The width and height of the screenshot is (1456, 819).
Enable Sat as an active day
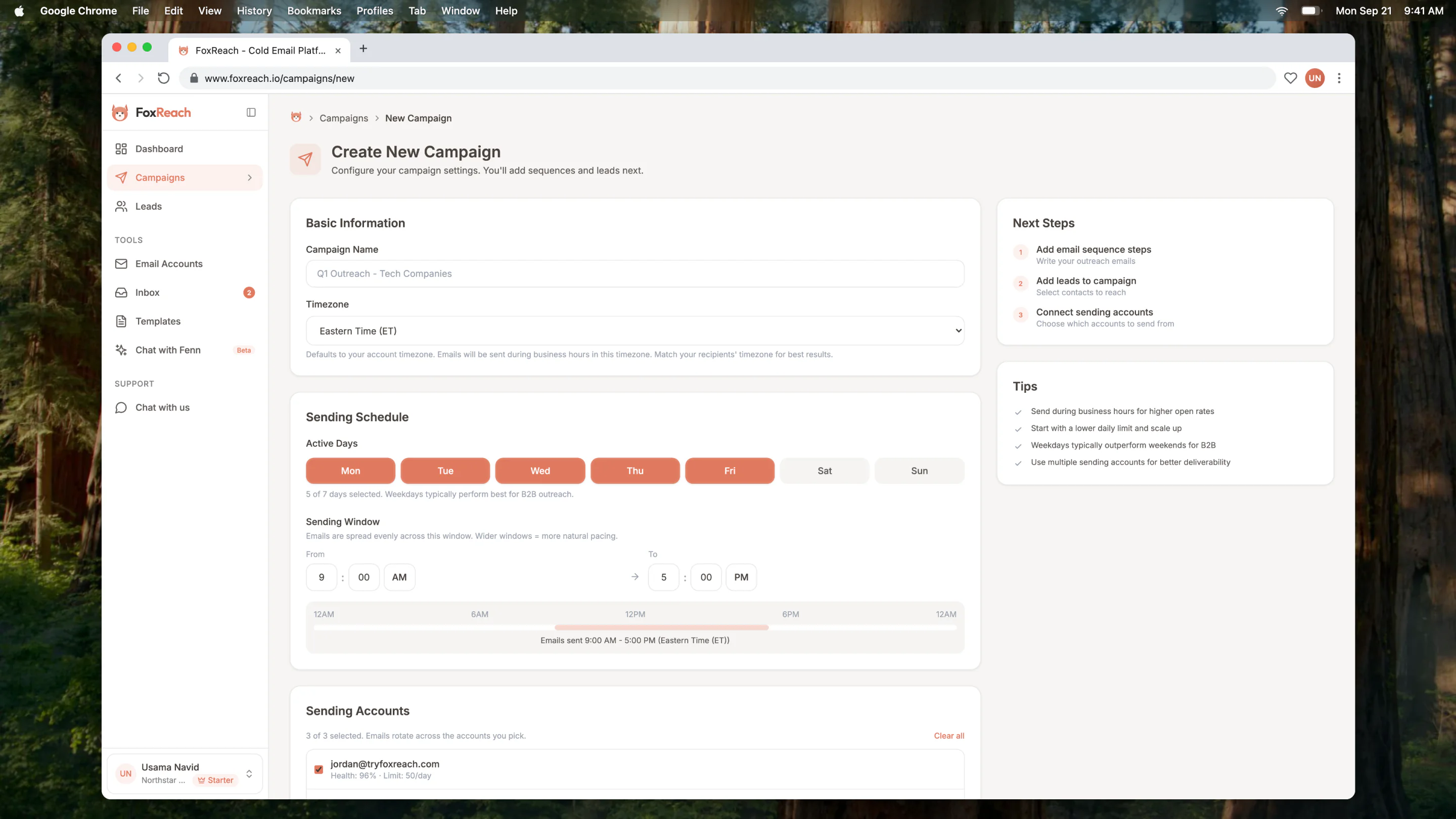pyautogui.click(x=825, y=471)
